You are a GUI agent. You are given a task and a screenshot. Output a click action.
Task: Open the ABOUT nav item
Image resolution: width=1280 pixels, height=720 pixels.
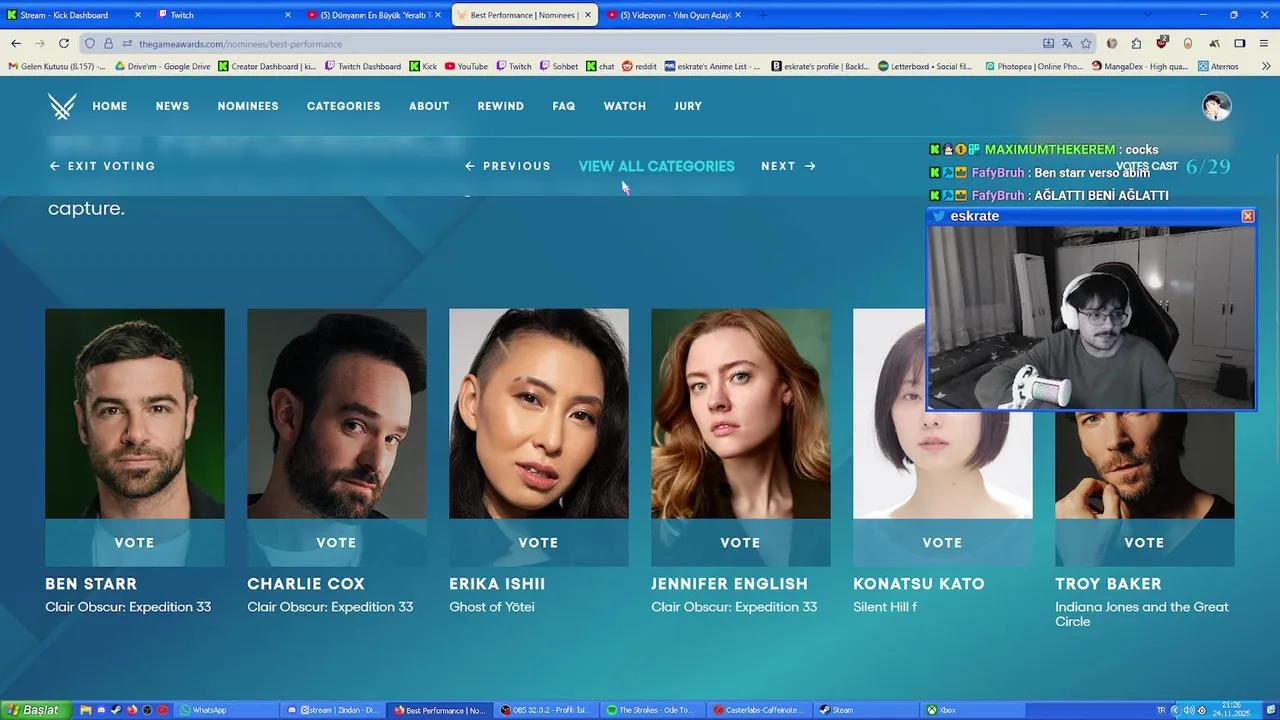click(x=429, y=106)
